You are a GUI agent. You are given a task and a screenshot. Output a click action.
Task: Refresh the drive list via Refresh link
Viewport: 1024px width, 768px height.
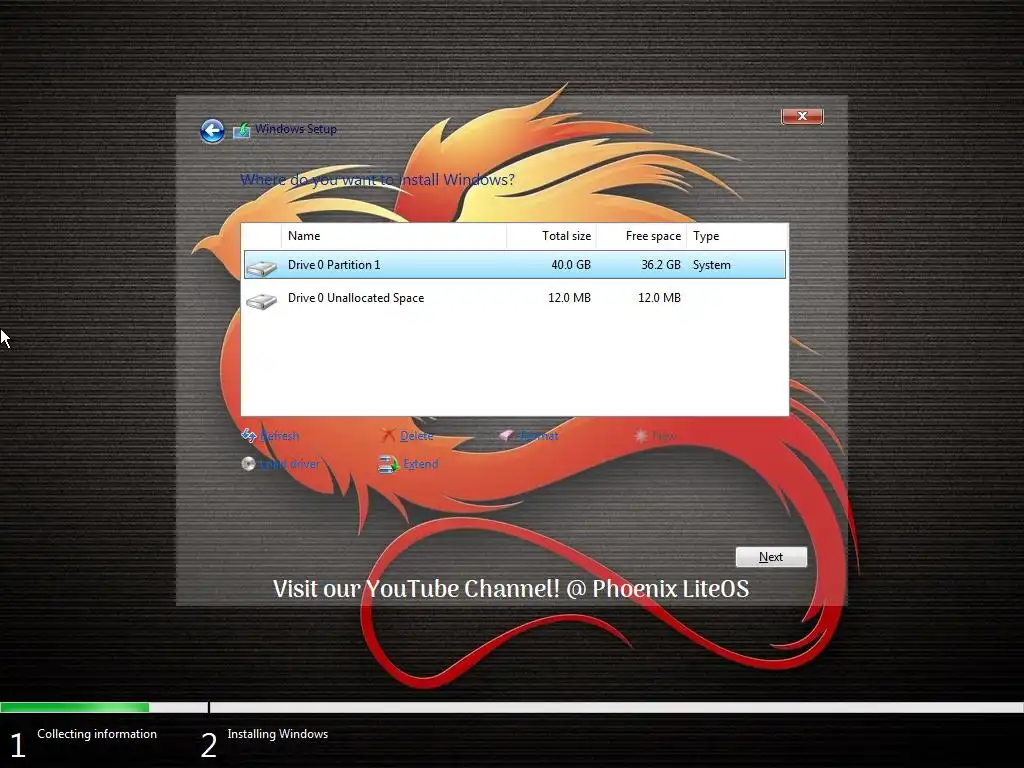point(280,436)
